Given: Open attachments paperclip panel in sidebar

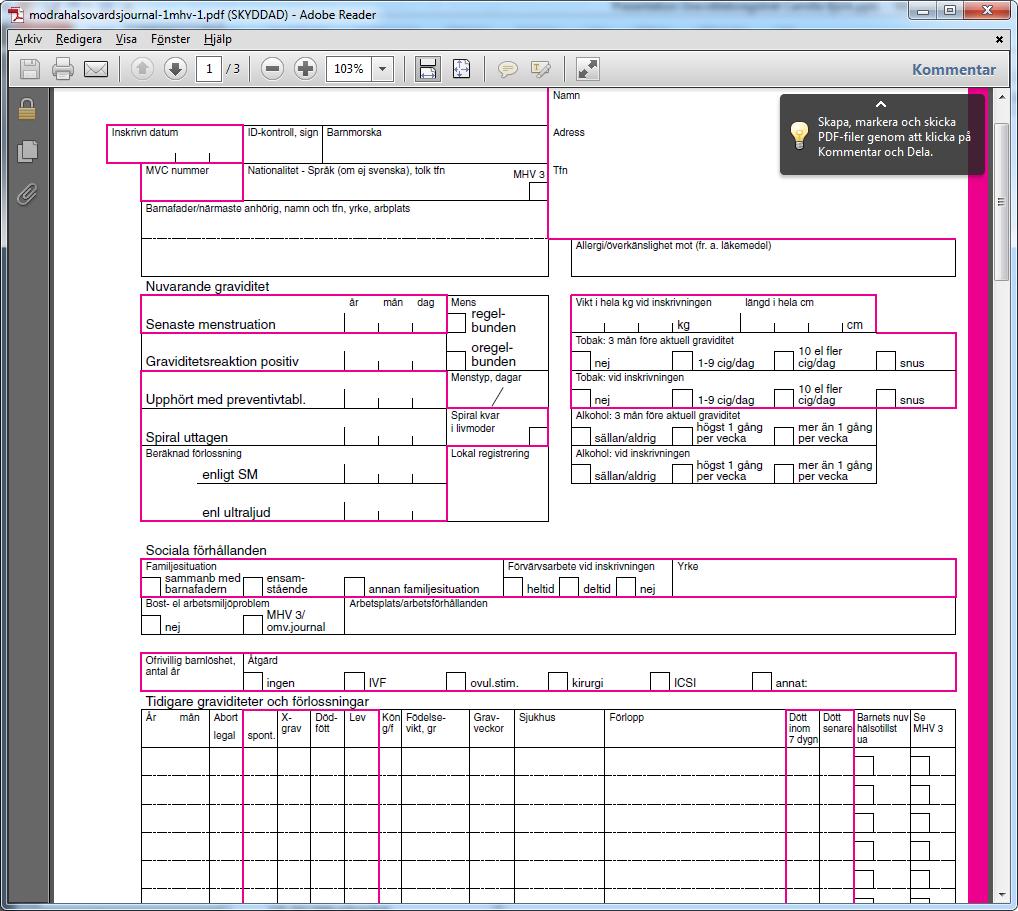Looking at the screenshot, I should coord(27,194).
